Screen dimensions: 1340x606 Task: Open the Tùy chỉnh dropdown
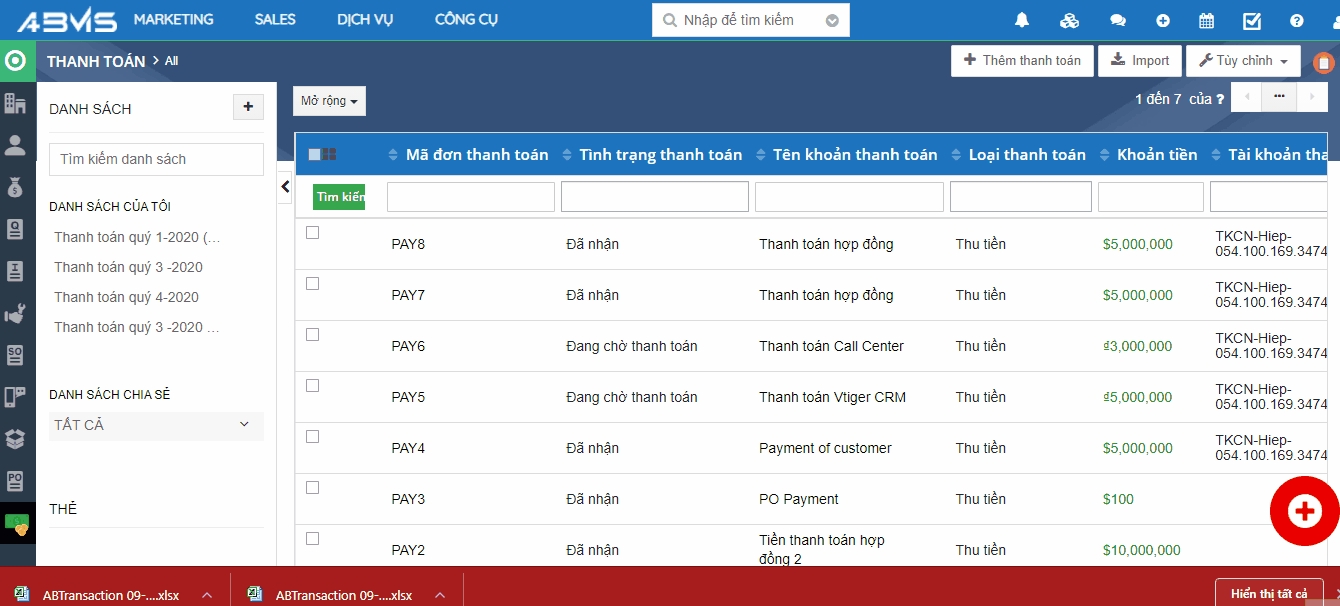tap(1243, 61)
